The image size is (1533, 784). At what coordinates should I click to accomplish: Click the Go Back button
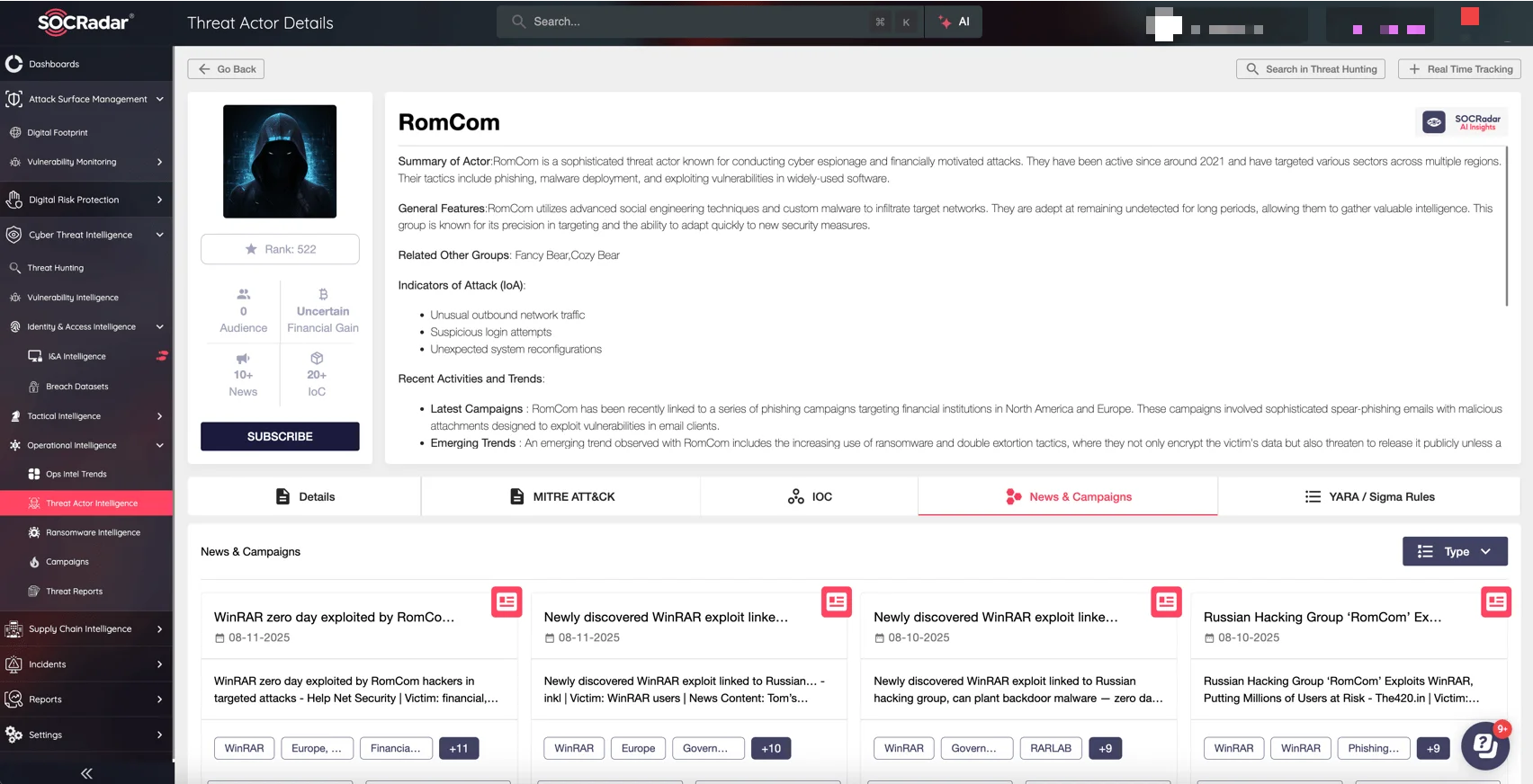coord(226,69)
